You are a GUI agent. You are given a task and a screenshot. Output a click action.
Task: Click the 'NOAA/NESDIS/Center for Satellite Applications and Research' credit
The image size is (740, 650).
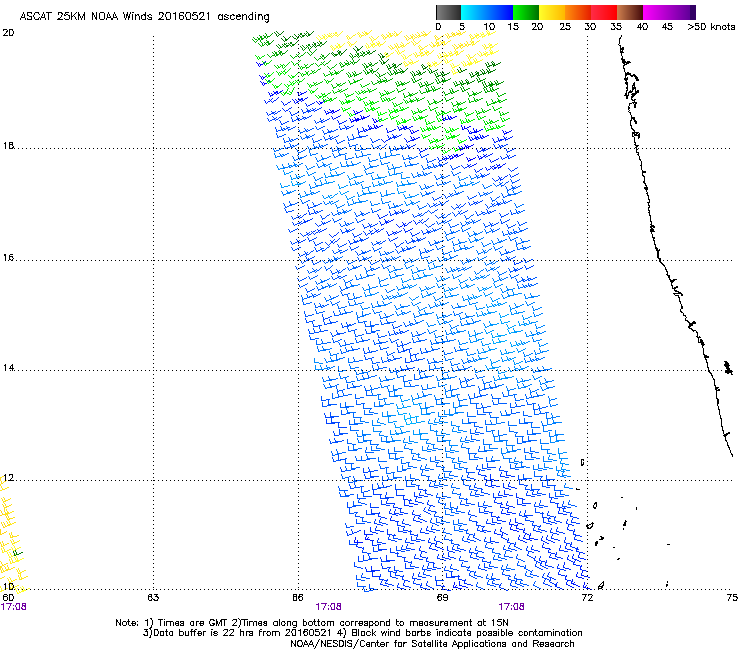coord(432,644)
